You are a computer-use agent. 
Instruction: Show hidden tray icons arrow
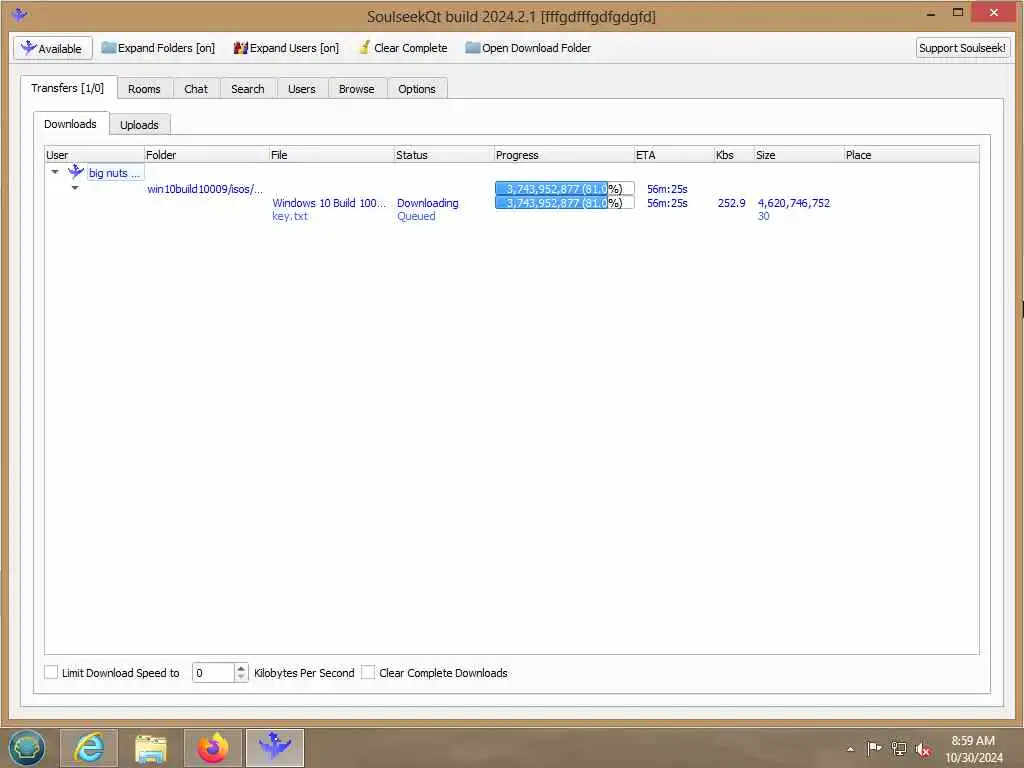point(850,749)
